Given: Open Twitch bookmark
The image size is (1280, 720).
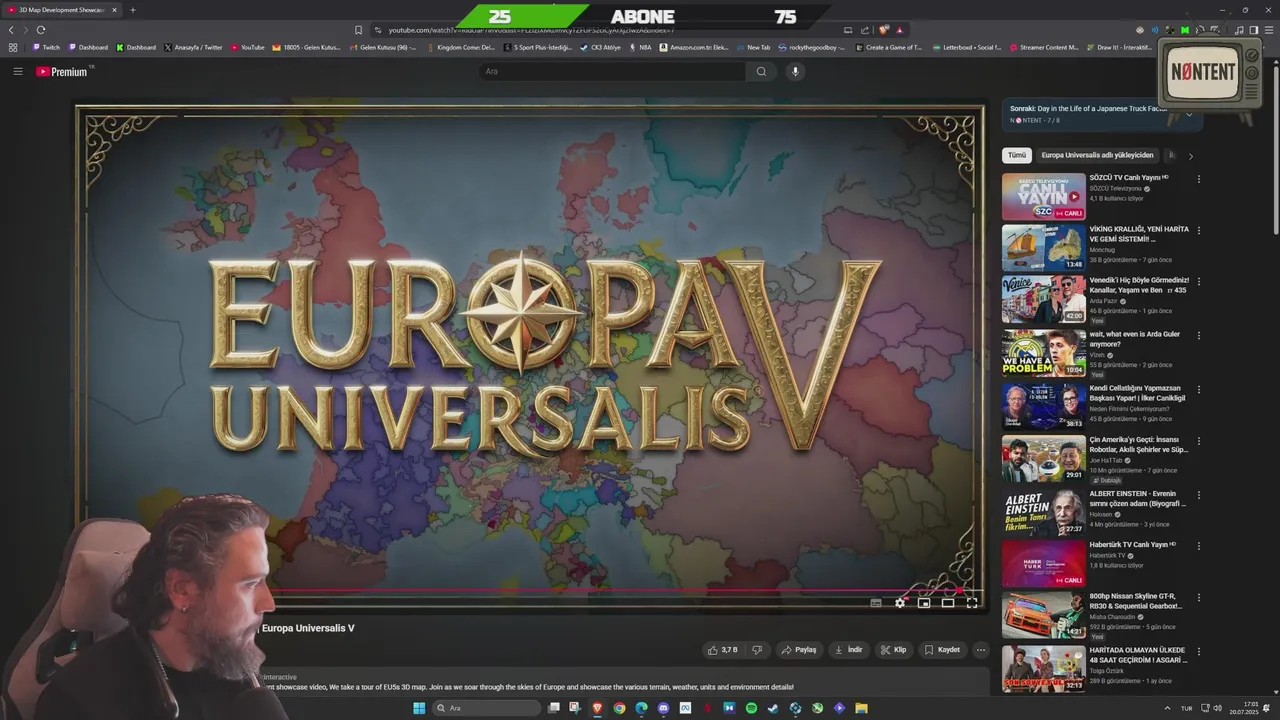Looking at the screenshot, I should pyautogui.click(x=46, y=47).
